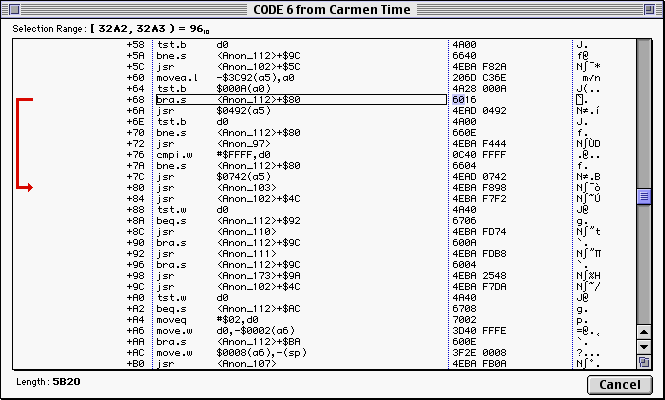Image resolution: width=665 pixels, height=400 pixels.
Task: Click the <Anon_97> jsr operand
Action: (x=240, y=143)
